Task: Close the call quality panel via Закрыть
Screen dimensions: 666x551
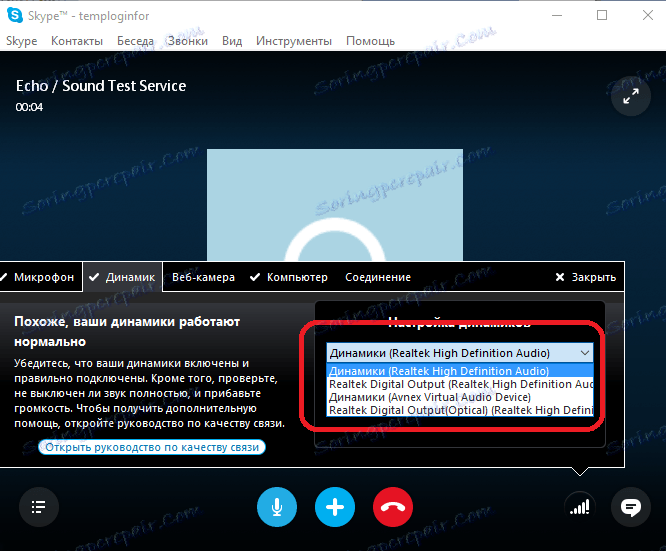Action: coord(585,277)
